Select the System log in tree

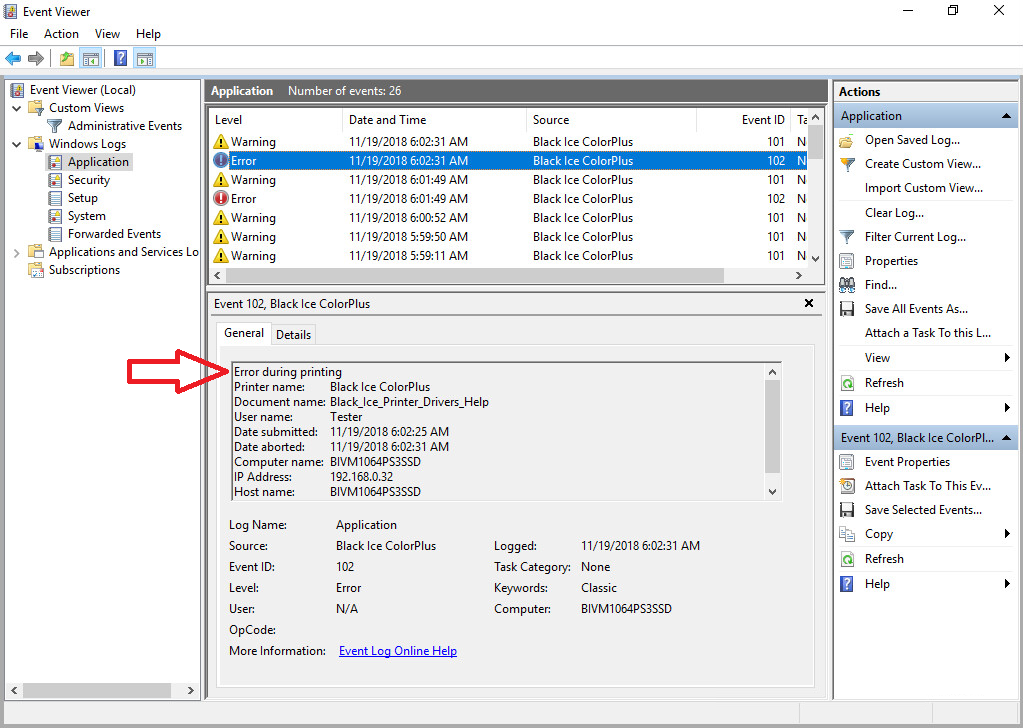86,216
